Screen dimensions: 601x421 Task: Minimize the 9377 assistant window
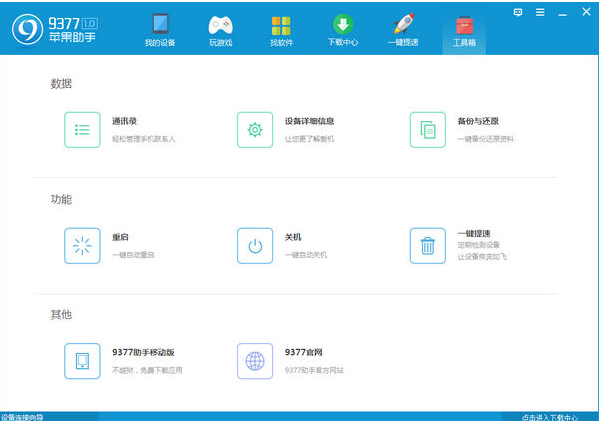(563, 15)
